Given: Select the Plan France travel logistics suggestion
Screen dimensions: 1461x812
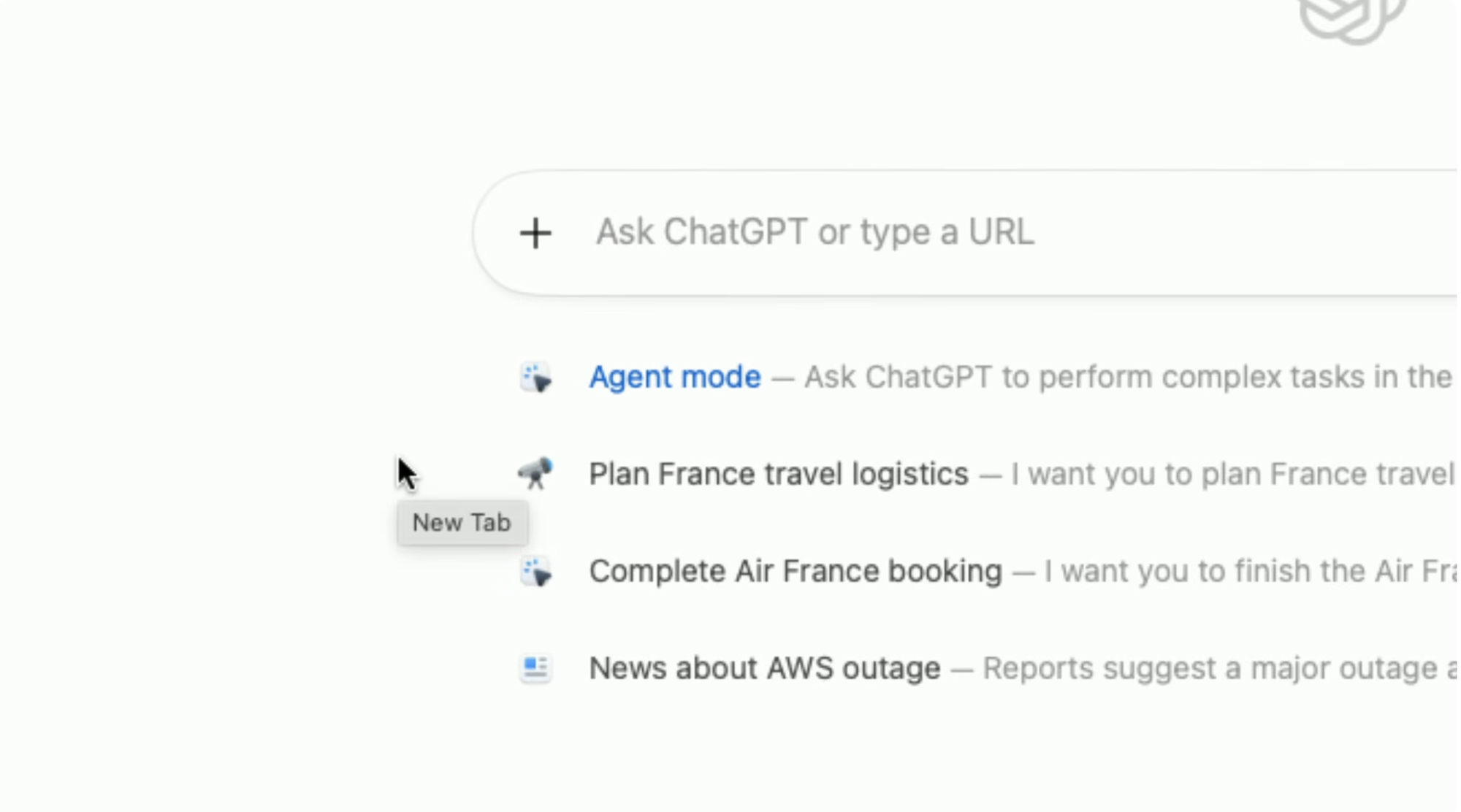Looking at the screenshot, I should 778,473.
